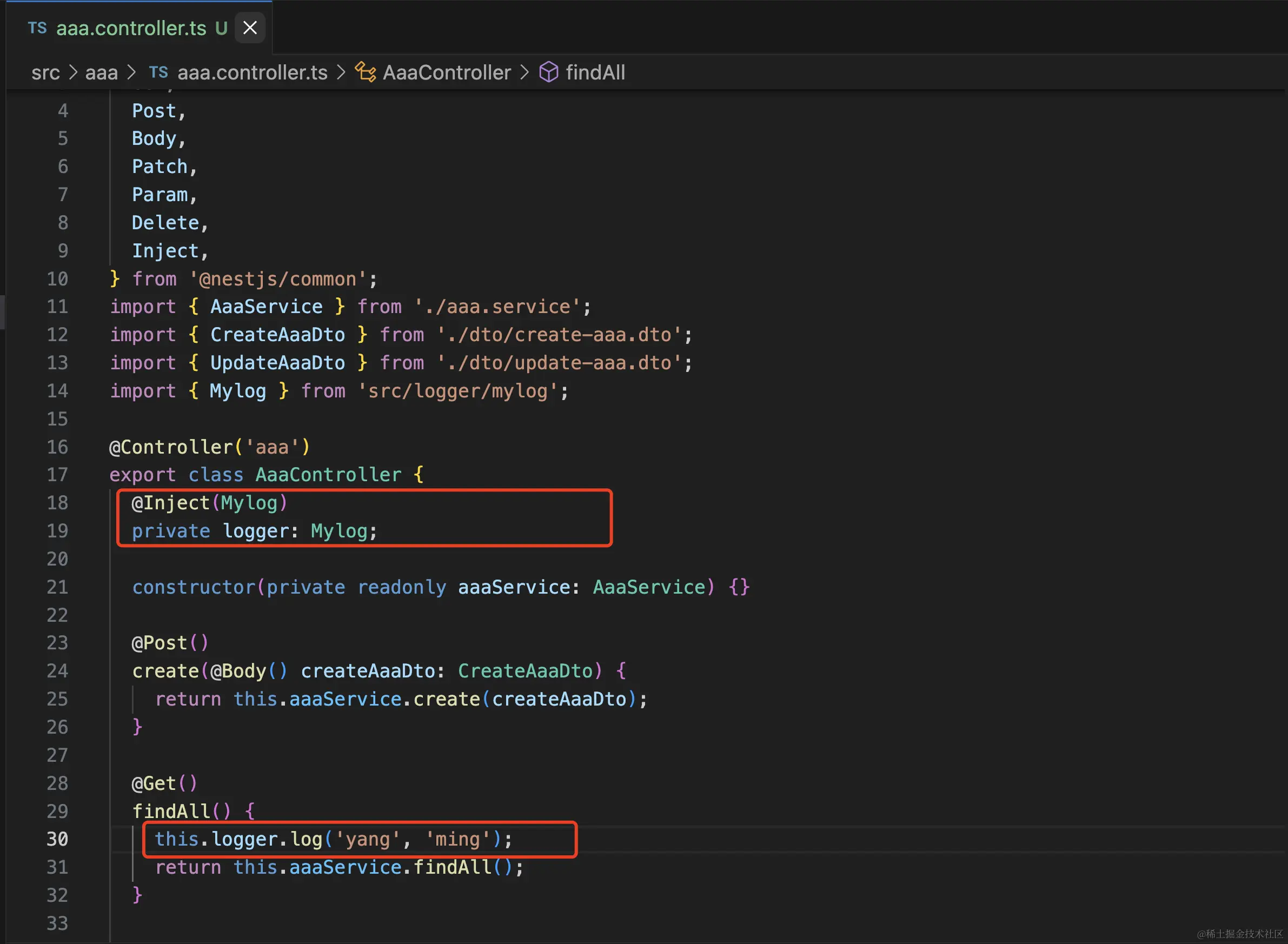This screenshot has height=944, width=1288.
Task: Click the 'constructor' keyword
Action: pos(193,587)
